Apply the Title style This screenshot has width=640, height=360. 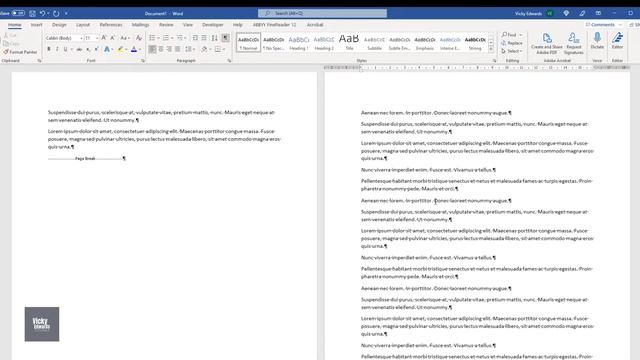click(349, 43)
